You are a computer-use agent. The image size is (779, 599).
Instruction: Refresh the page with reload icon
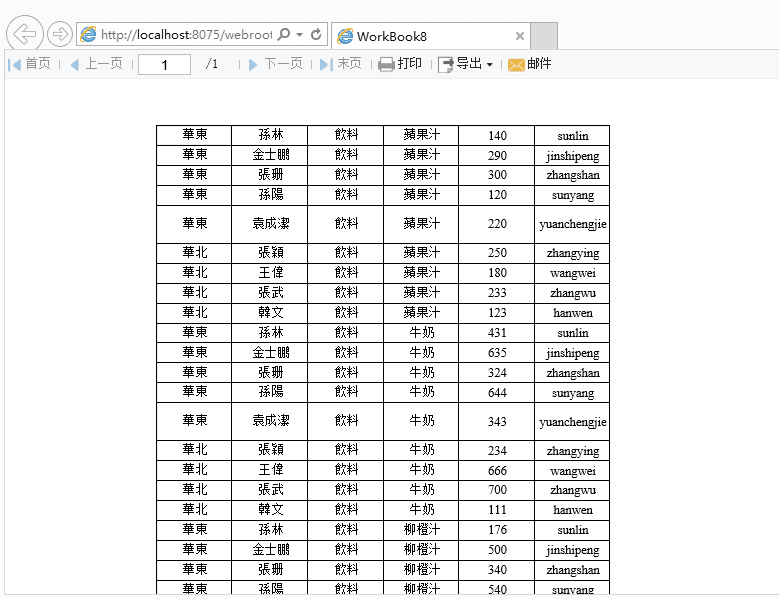pos(316,34)
